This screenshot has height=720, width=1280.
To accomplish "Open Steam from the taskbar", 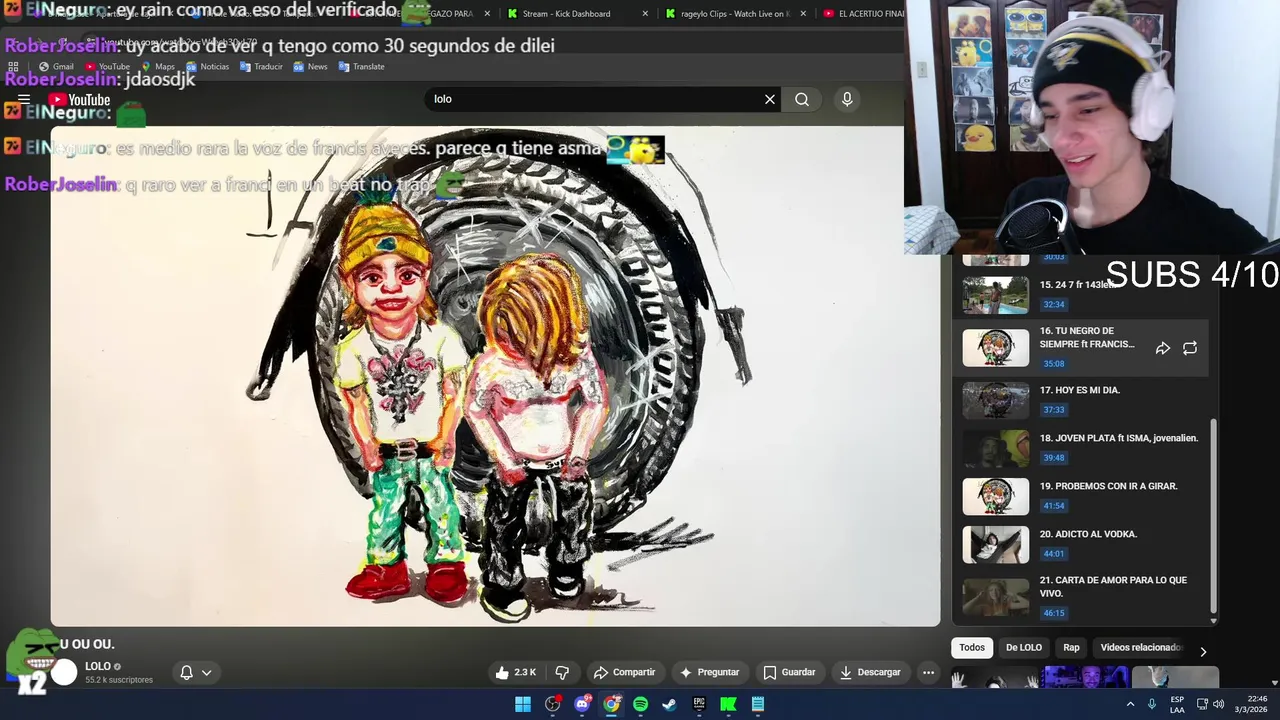I will point(669,704).
